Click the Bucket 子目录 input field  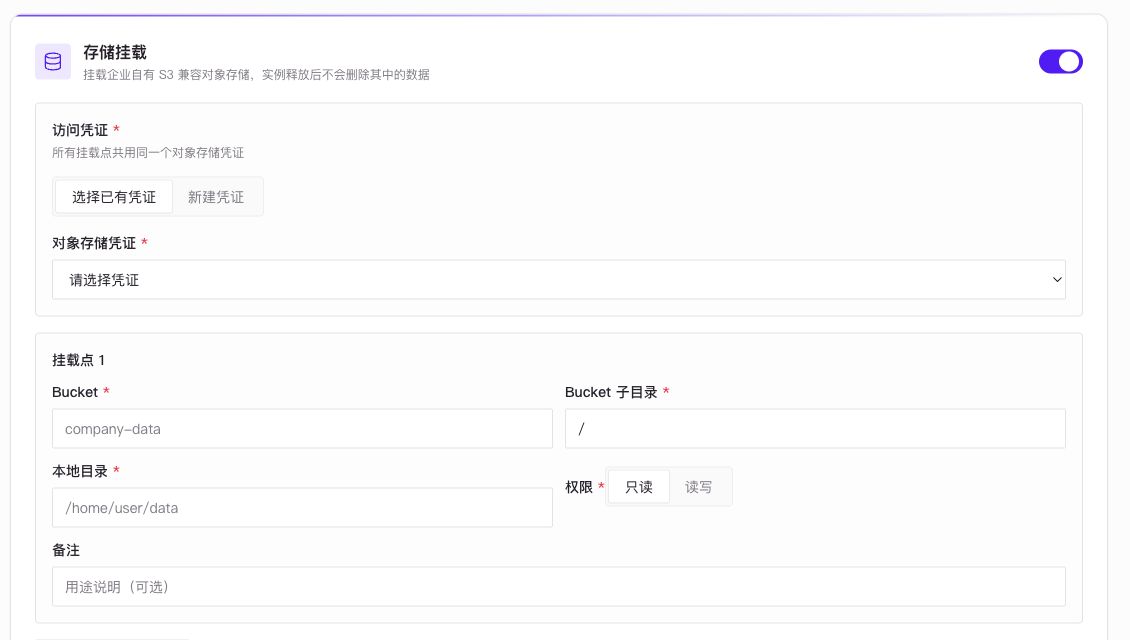point(815,429)
